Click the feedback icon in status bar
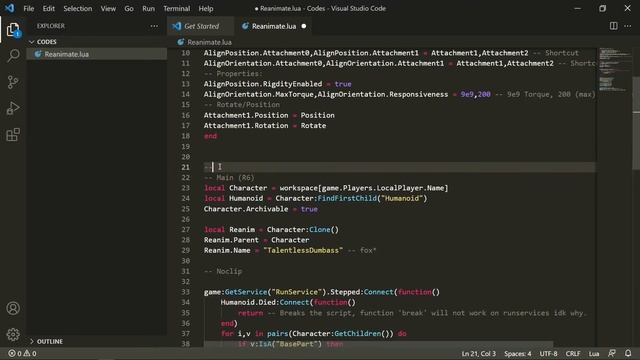640x360 pixels. coord(612,353)
